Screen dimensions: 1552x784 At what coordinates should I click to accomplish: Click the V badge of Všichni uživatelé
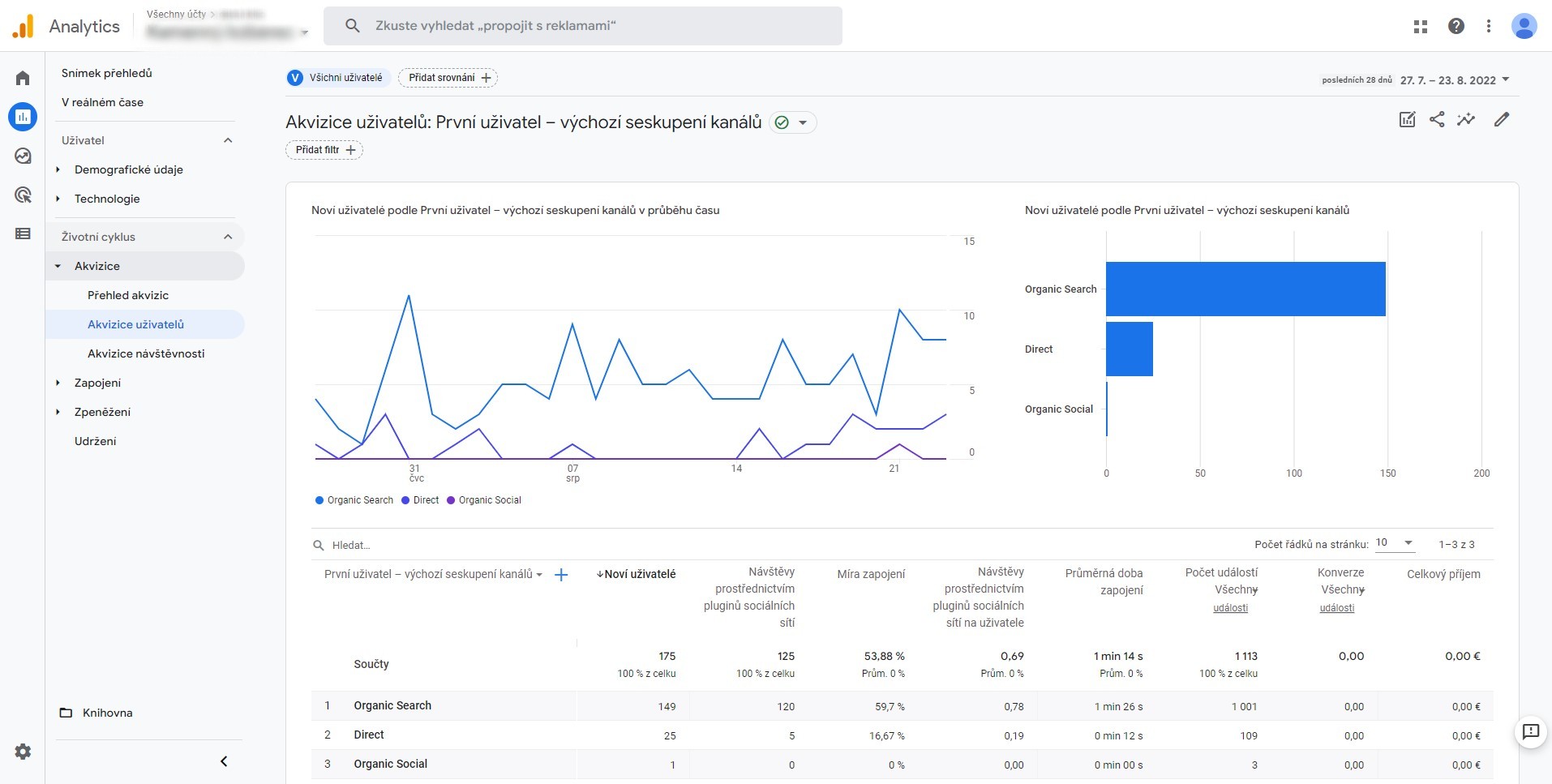point(295,78)
